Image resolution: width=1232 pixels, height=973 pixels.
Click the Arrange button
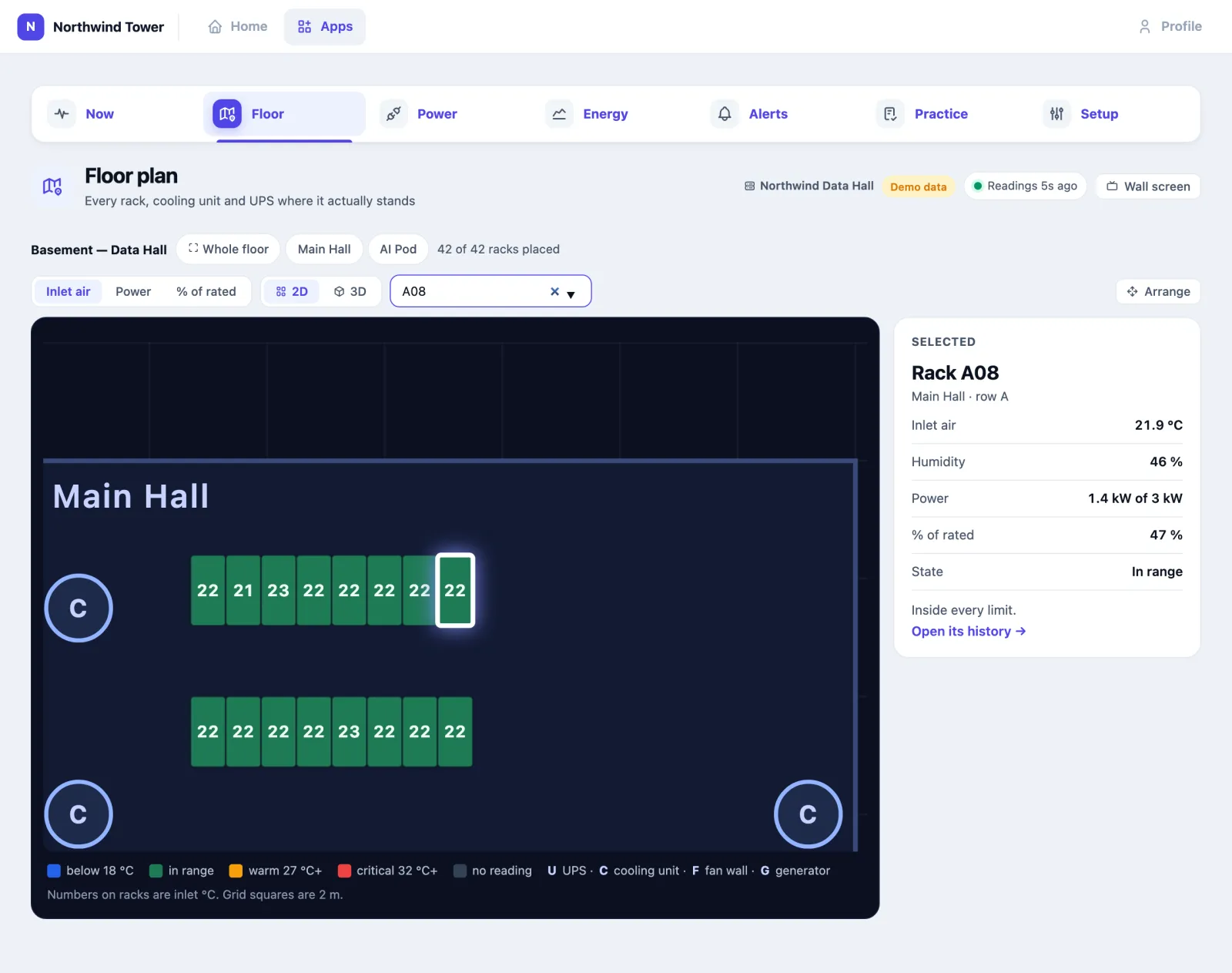[1158, 292]
